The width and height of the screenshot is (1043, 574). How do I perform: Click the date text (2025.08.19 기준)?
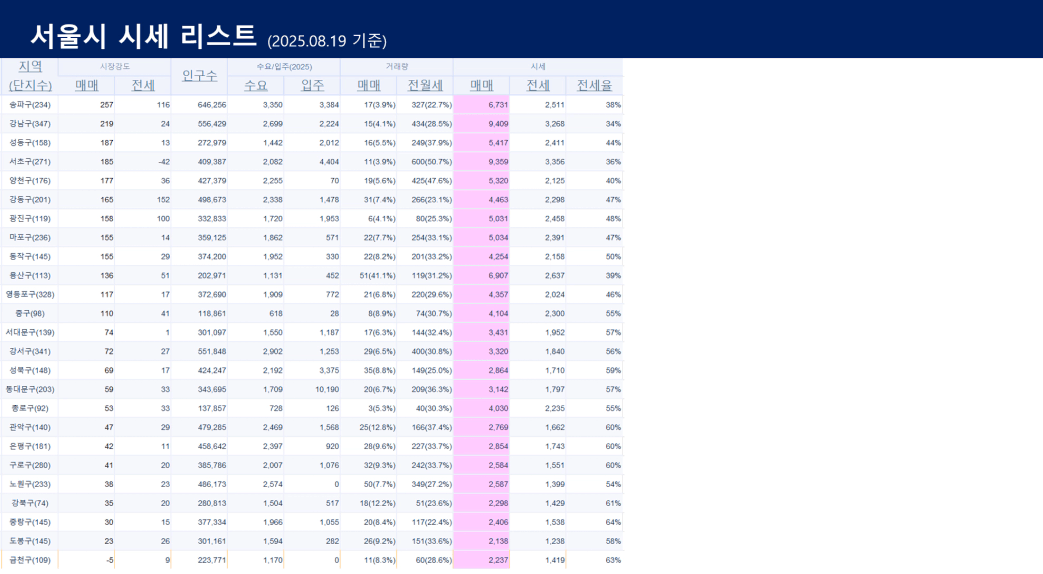[327, 41]
